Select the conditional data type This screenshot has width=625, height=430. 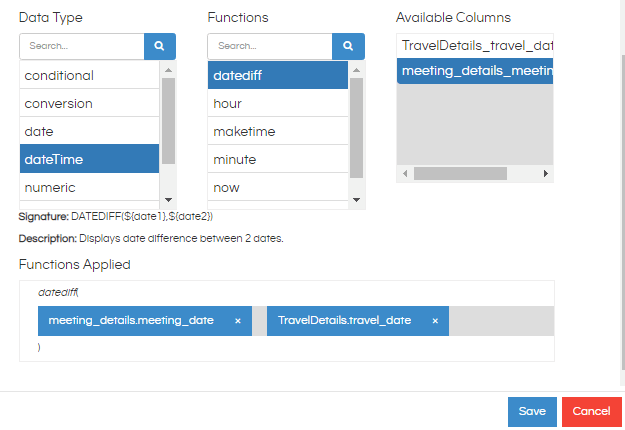coord(89,75)
